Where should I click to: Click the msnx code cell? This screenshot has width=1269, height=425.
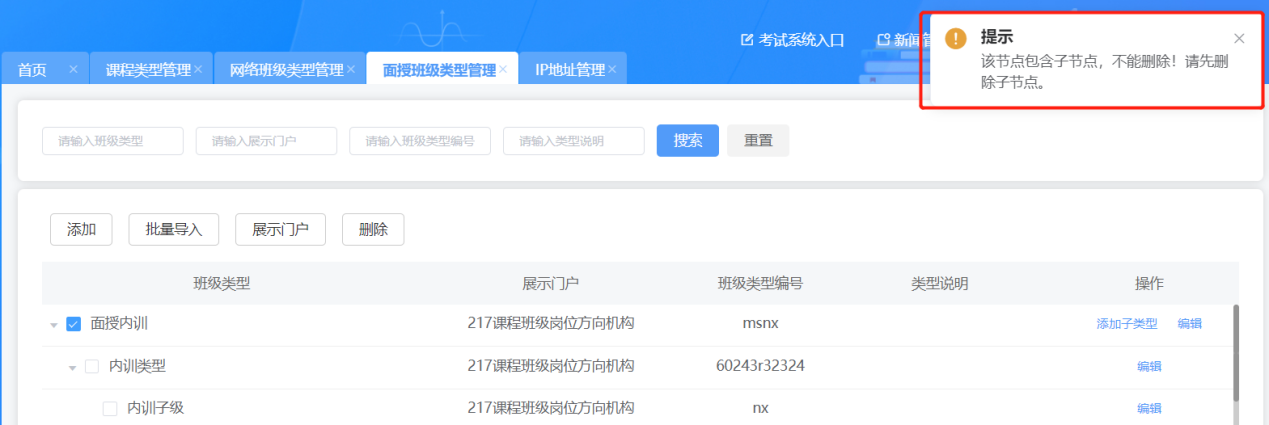point(760,324)
